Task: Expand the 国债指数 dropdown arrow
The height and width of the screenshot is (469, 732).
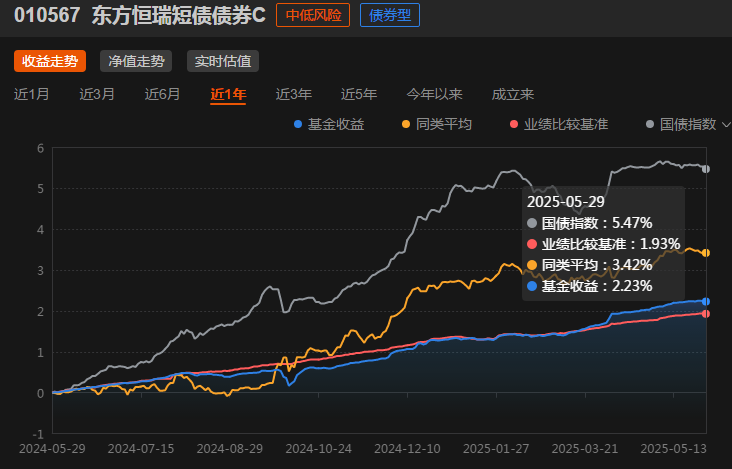Action: (x=726, y=125)
